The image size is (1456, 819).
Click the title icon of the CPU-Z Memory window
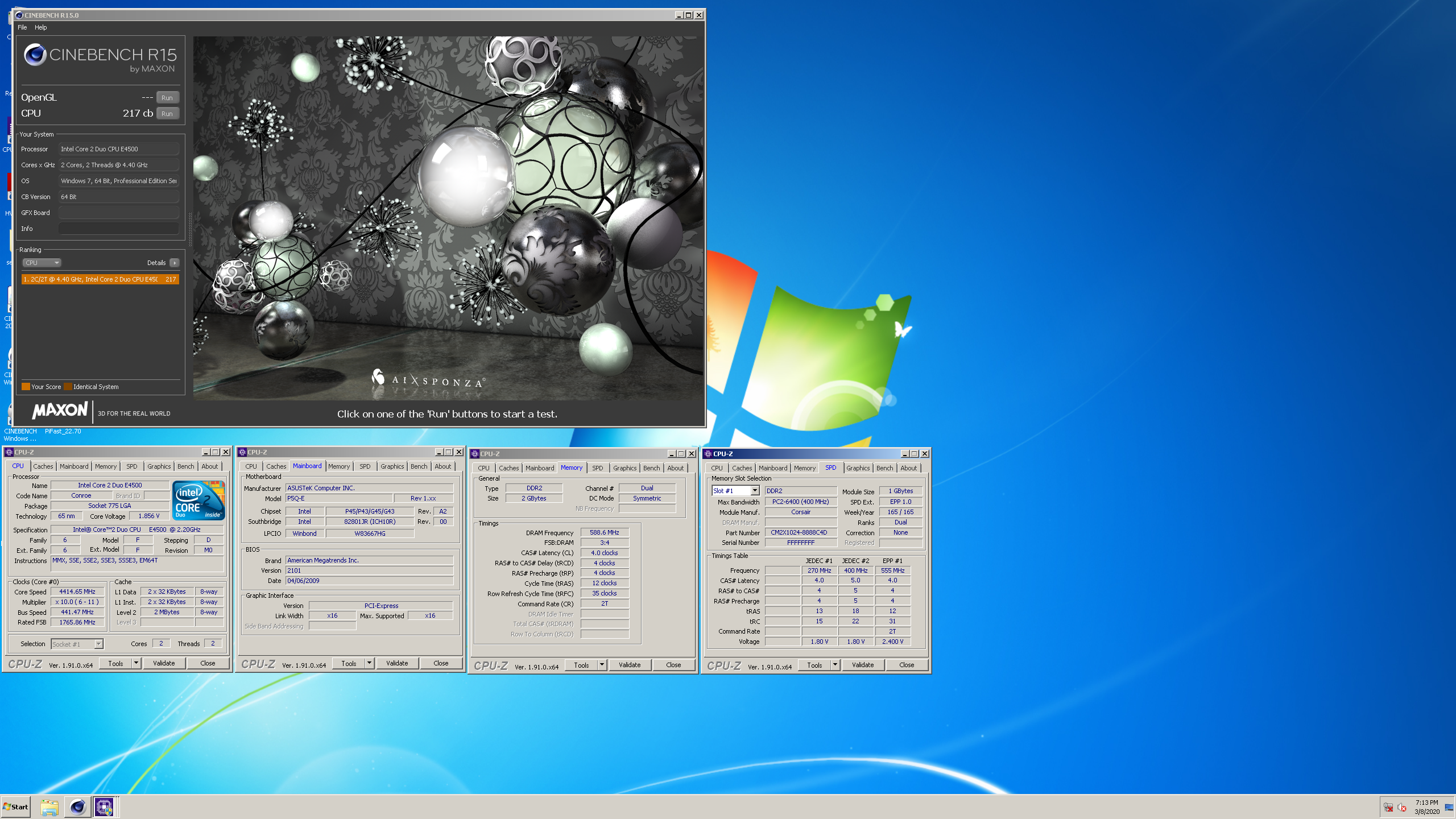point(475,454)
